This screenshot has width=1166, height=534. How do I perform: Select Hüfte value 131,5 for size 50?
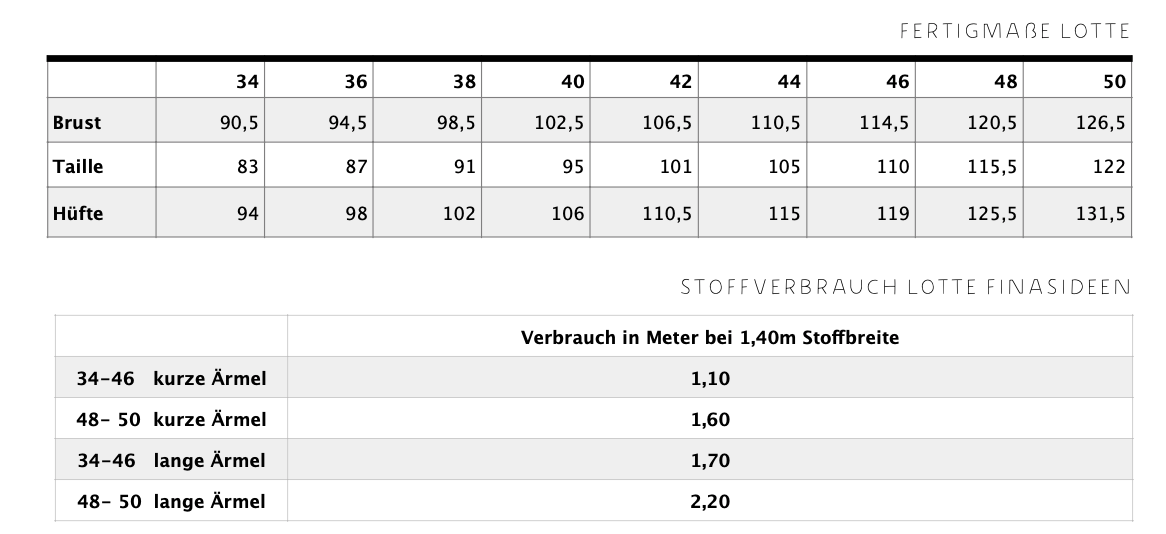[1103, 213]
